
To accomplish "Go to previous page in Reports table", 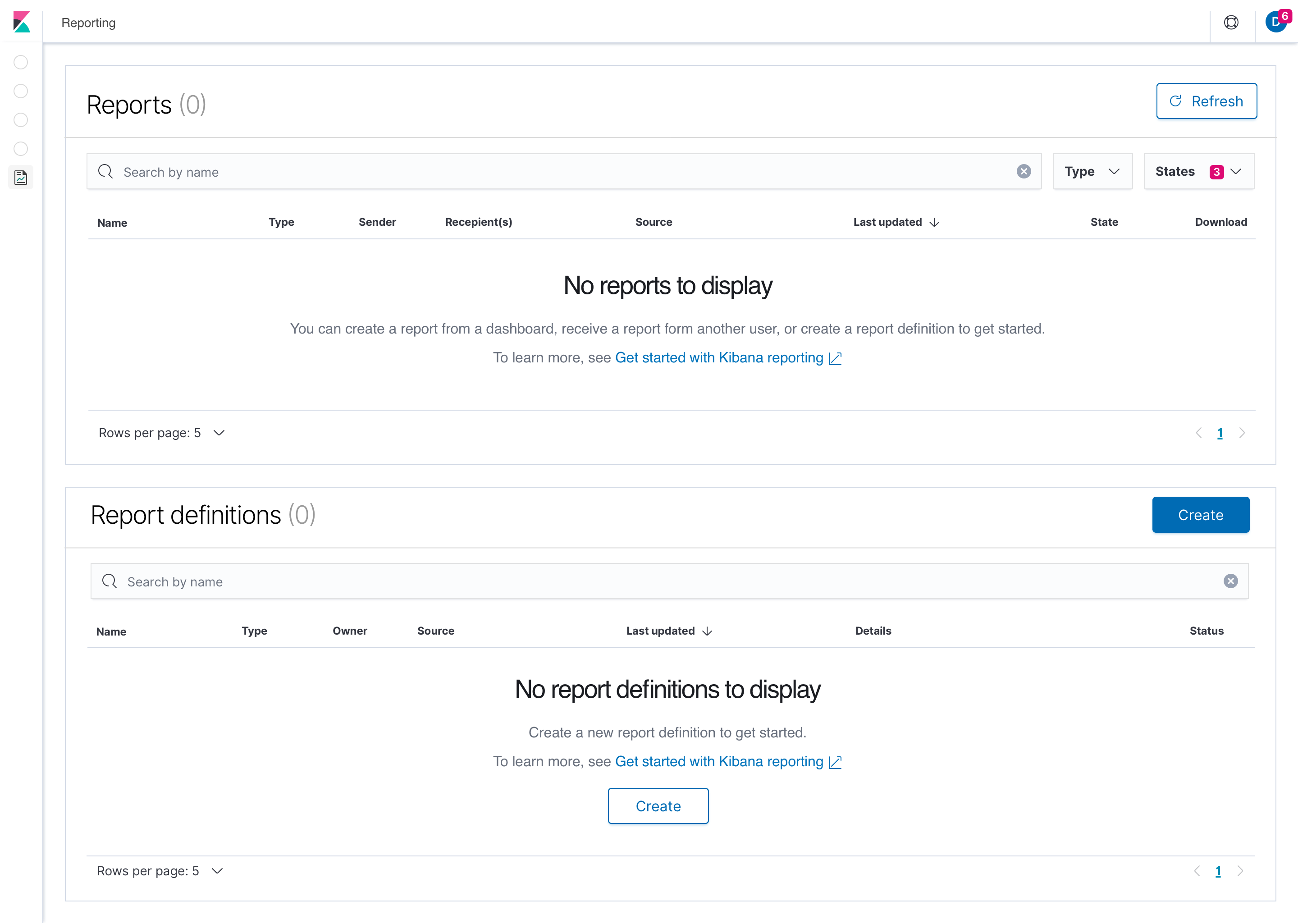I will [1198, 433].
